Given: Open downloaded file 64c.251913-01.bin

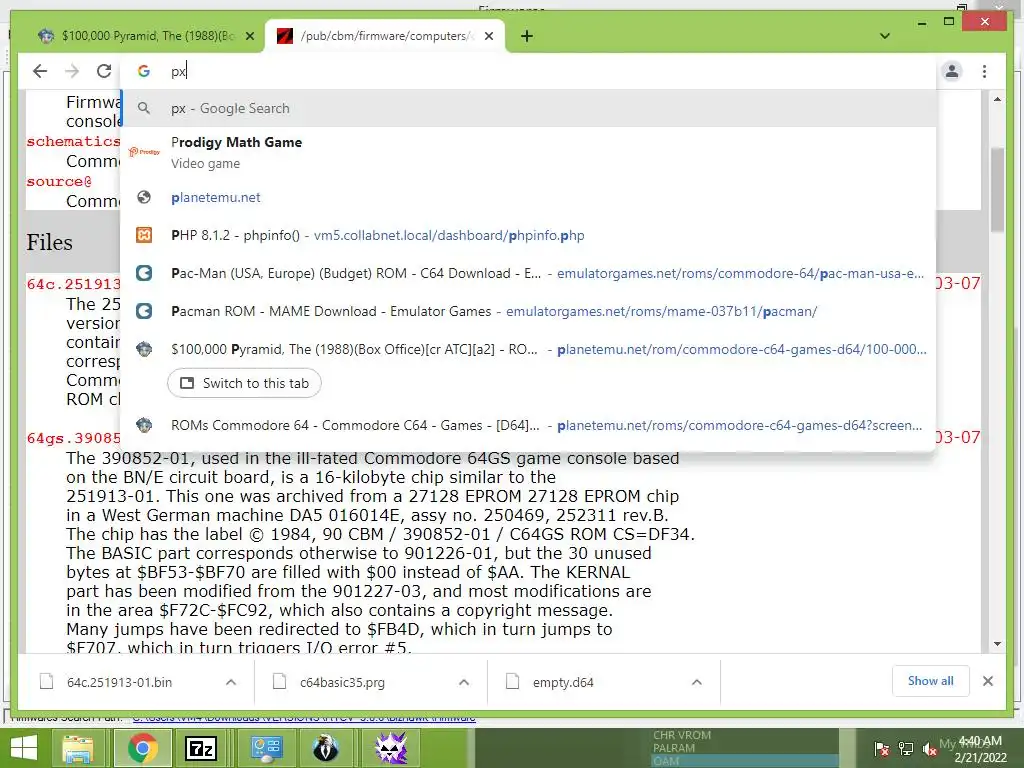Looking at the screenshot, I should [119, 682].
